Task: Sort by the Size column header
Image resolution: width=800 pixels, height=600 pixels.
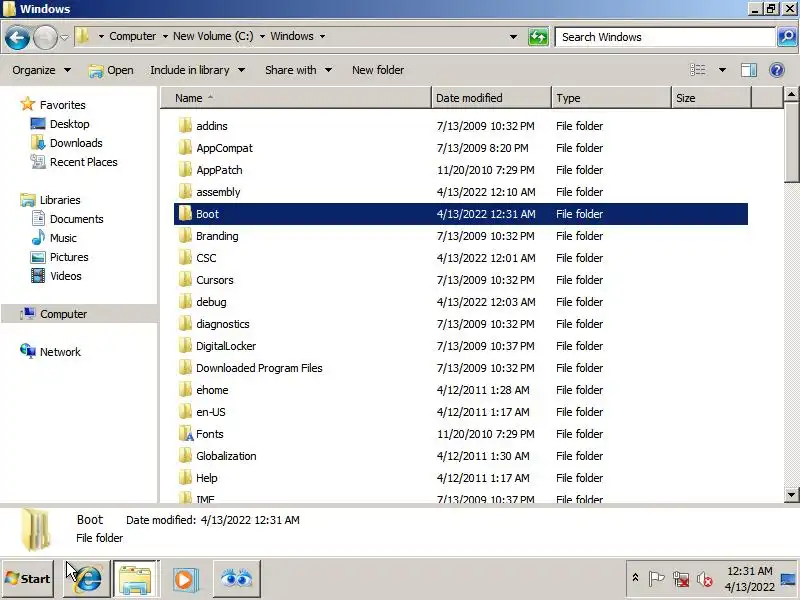Action: (x=711, y=98)
